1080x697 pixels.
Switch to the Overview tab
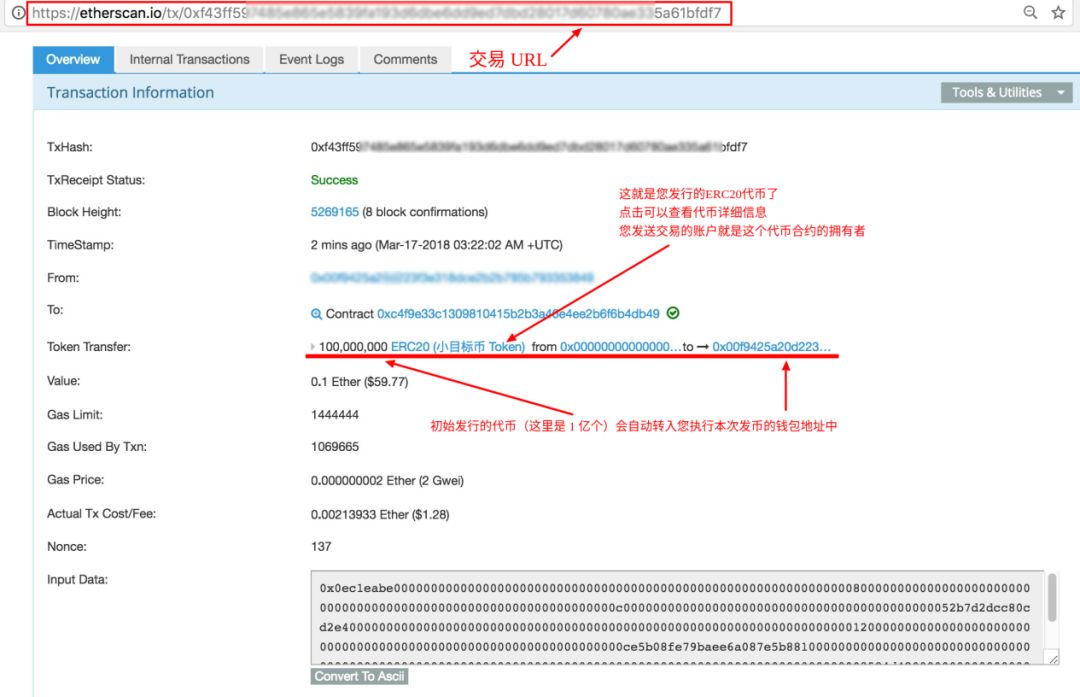(x=73, y=60)
